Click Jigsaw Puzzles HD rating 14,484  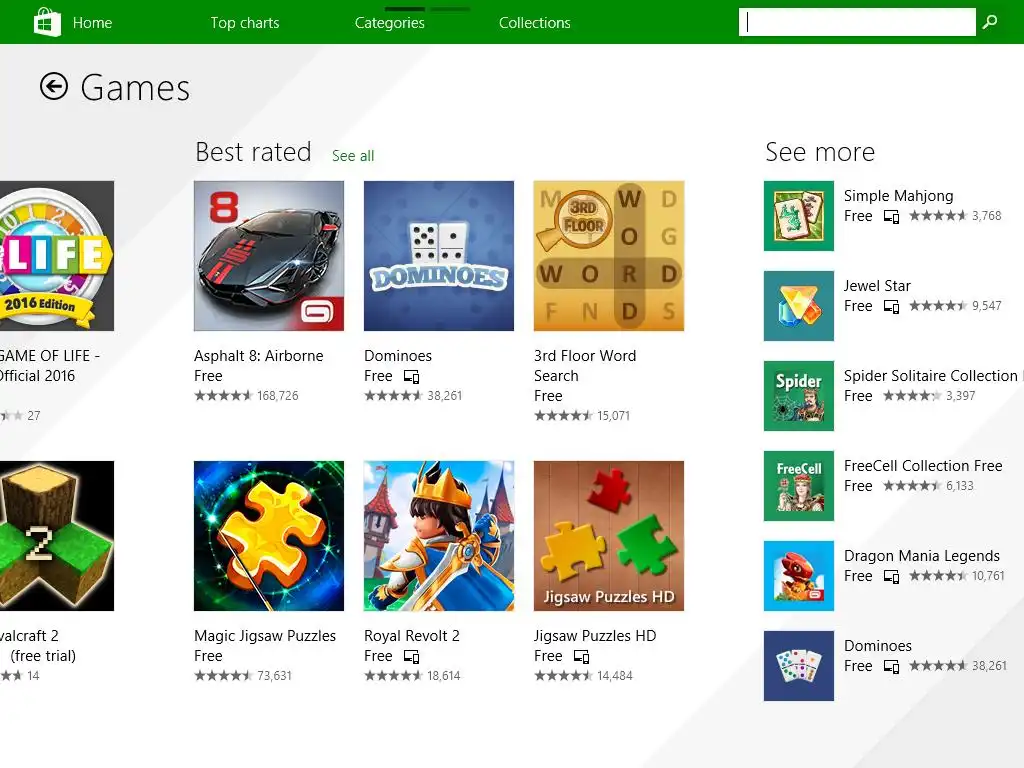pos(583,676)
